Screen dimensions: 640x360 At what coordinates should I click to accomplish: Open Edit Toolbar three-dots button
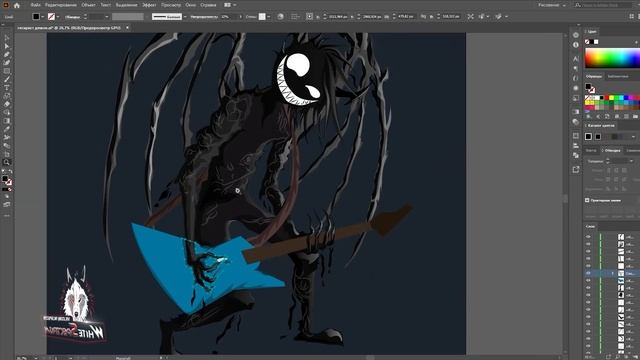pos(7,216)
